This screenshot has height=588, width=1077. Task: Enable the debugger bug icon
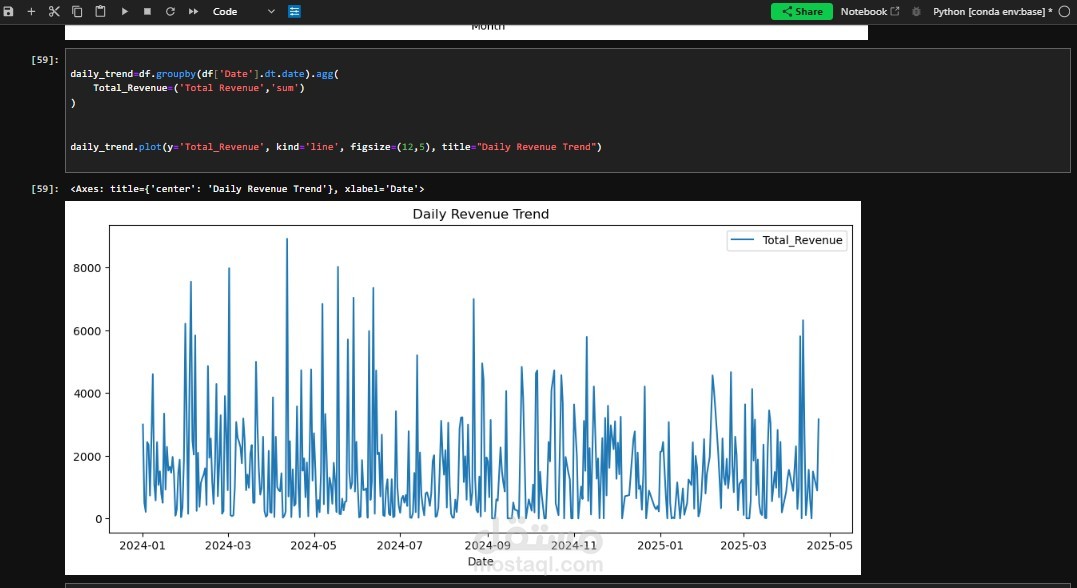coord(916,12)
